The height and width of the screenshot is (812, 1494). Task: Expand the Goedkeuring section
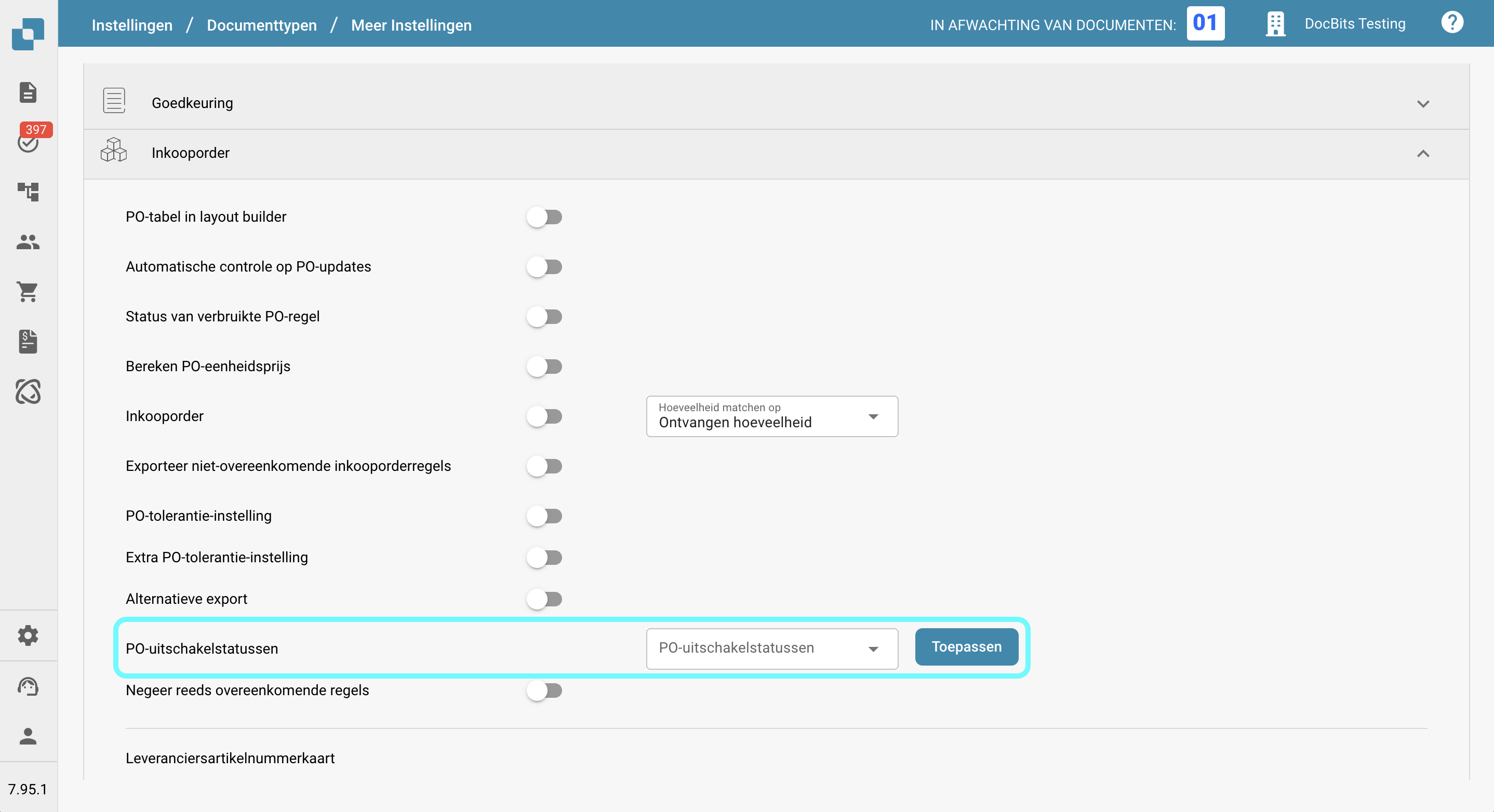click(1423, 104)
